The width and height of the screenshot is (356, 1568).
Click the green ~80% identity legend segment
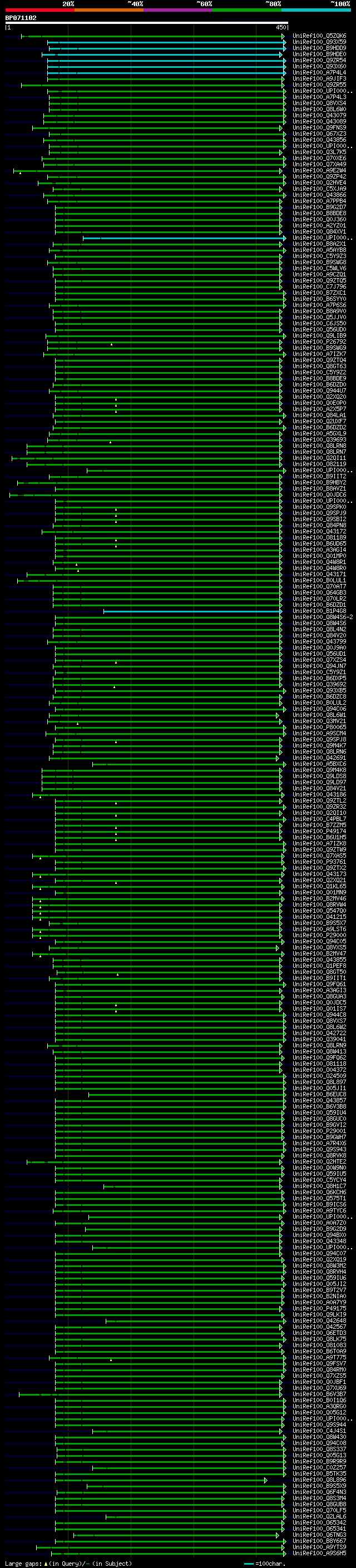(x=247, y=10)
